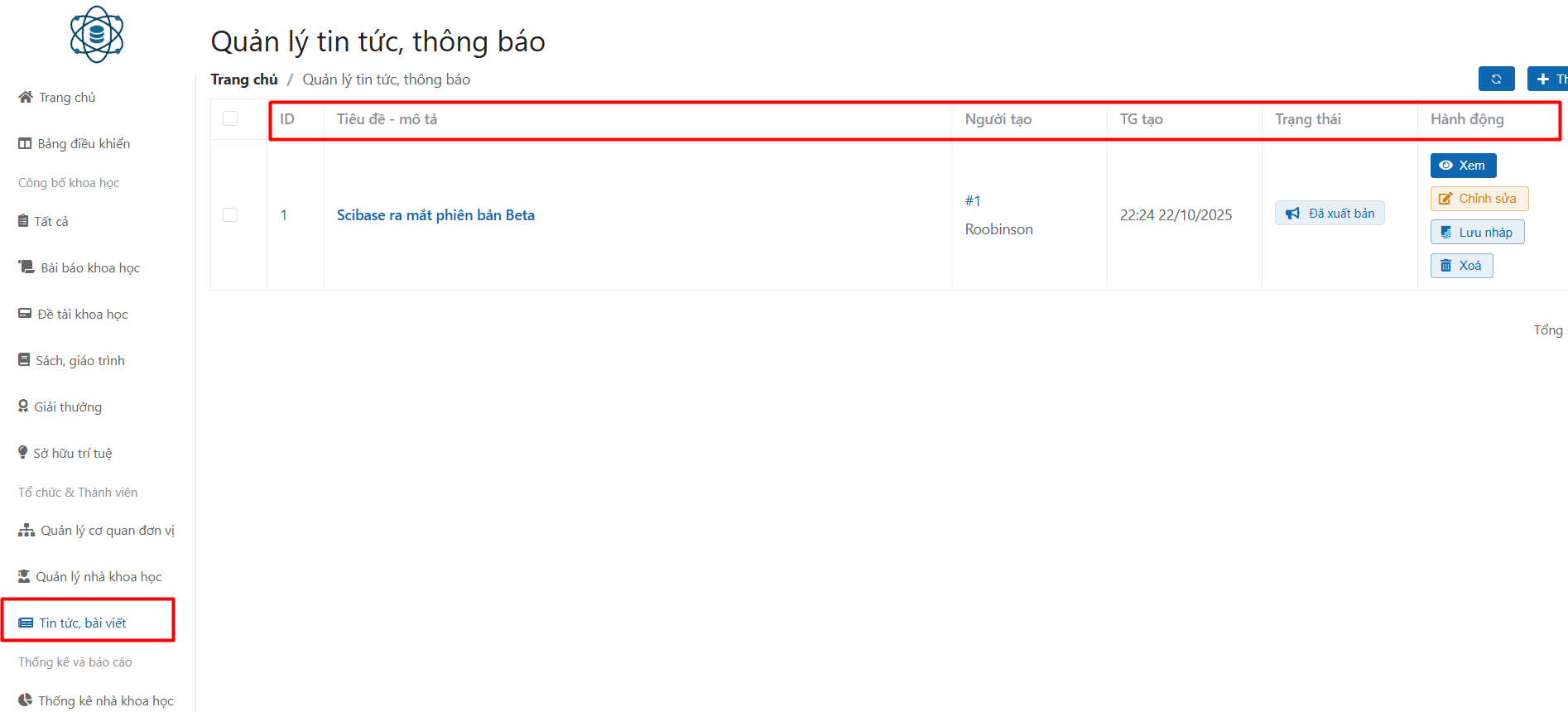The image size is (1568, 712).
Task: Click the pie chart statistics icon
Action: point(25,700)
